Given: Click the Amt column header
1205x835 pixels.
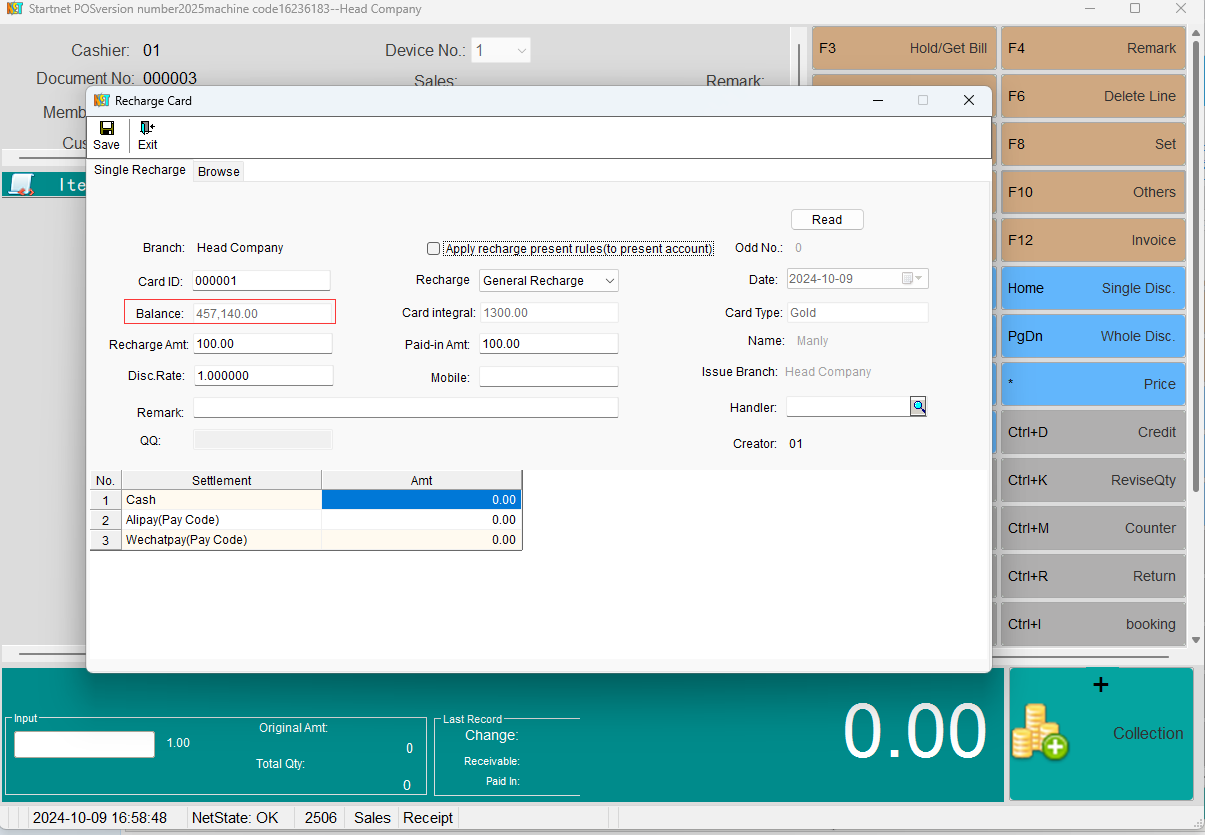Looking at the screenshot, I should pos(422,481).
